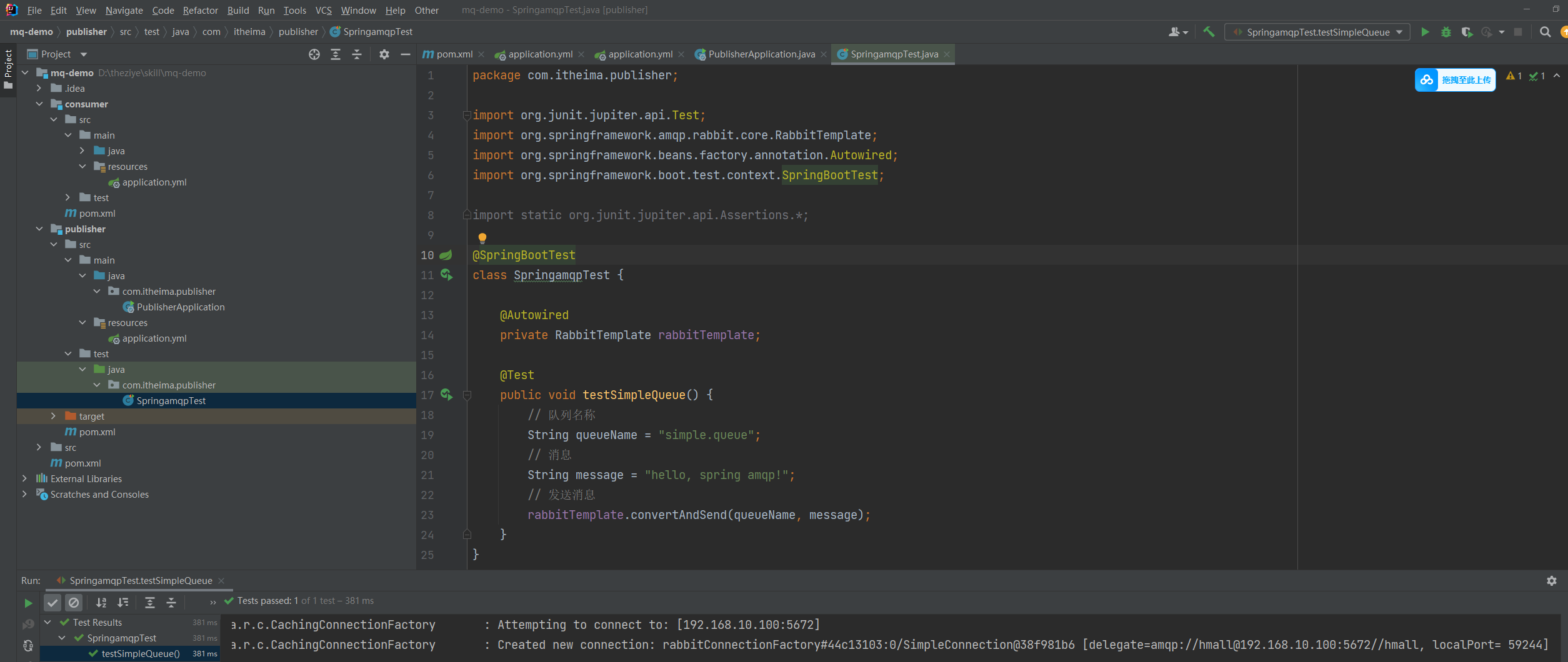This screenshot has height=662, width=1568.
Task: Open the Refactor menu
Action: click(200, 10)
